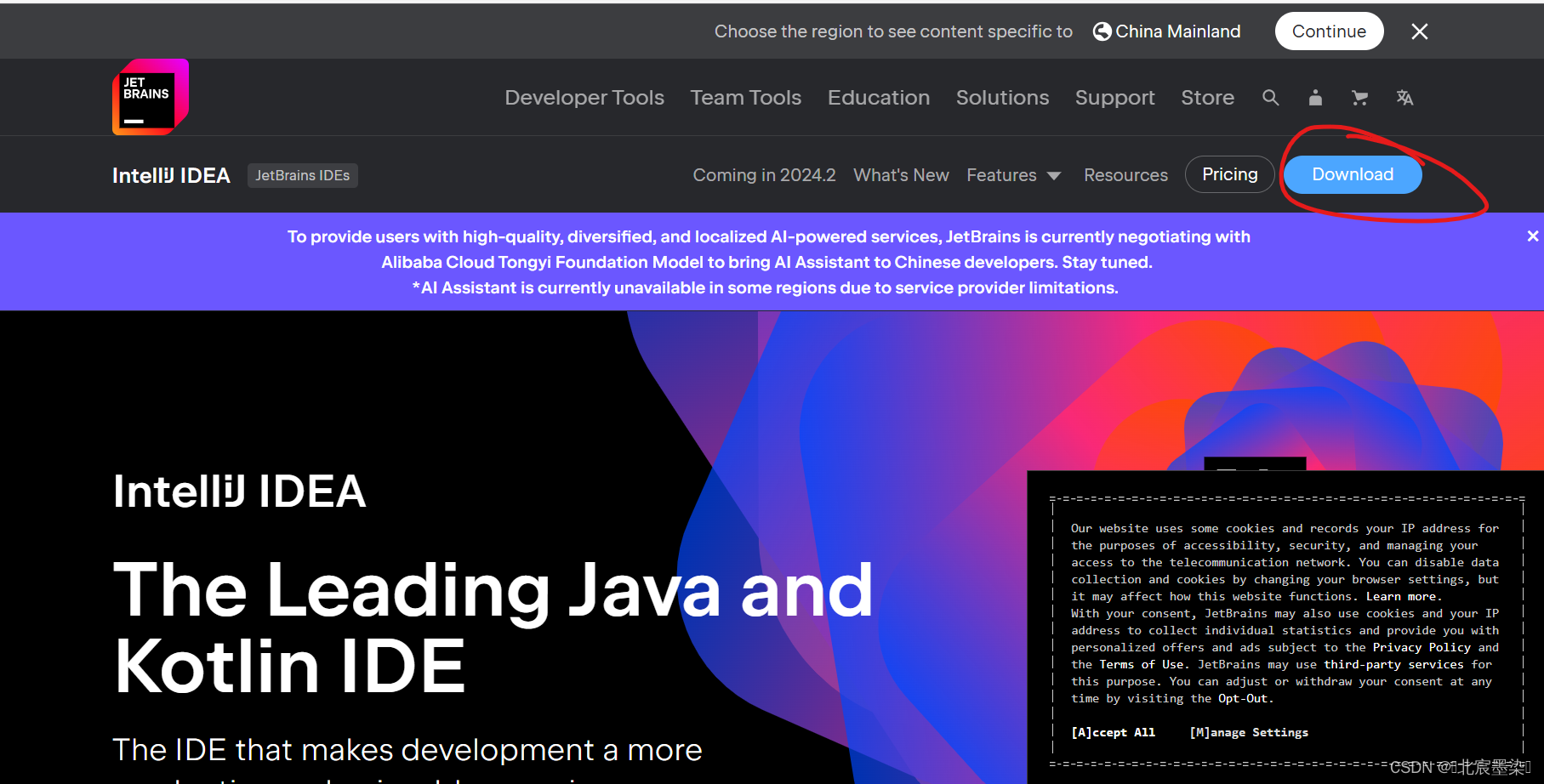
Task: Go to Coming in 2024.2
Action: (x=764, y=175)
